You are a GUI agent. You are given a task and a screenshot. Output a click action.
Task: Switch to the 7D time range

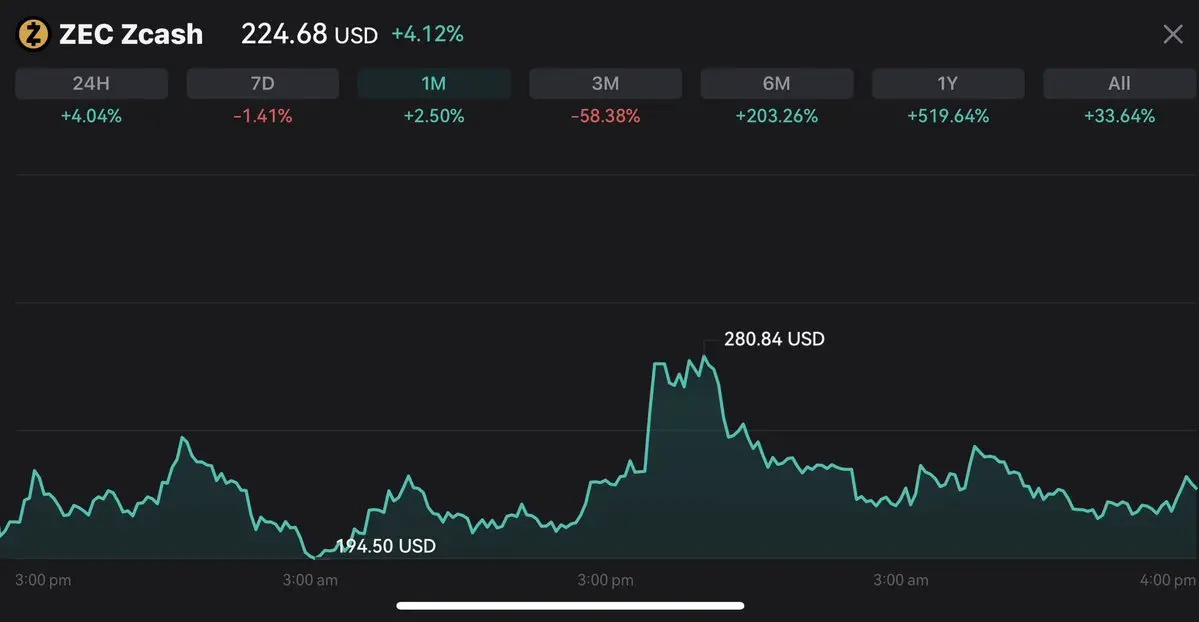(x=263, y=84)
